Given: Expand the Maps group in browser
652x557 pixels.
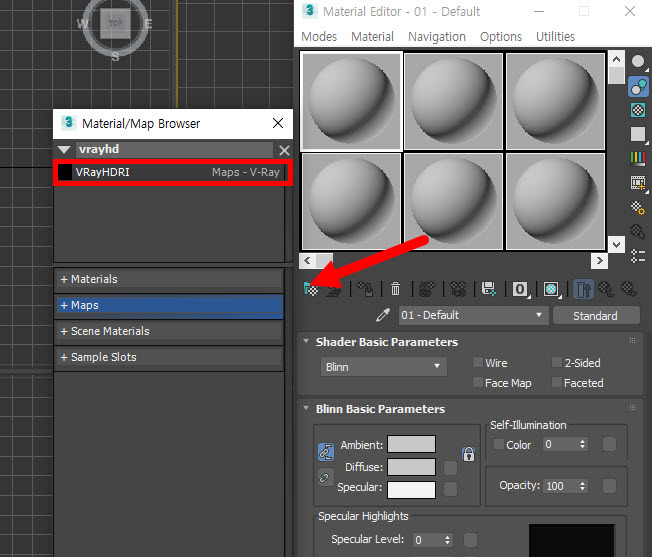Looking at the screenshot, I should (x=169, y=305).
